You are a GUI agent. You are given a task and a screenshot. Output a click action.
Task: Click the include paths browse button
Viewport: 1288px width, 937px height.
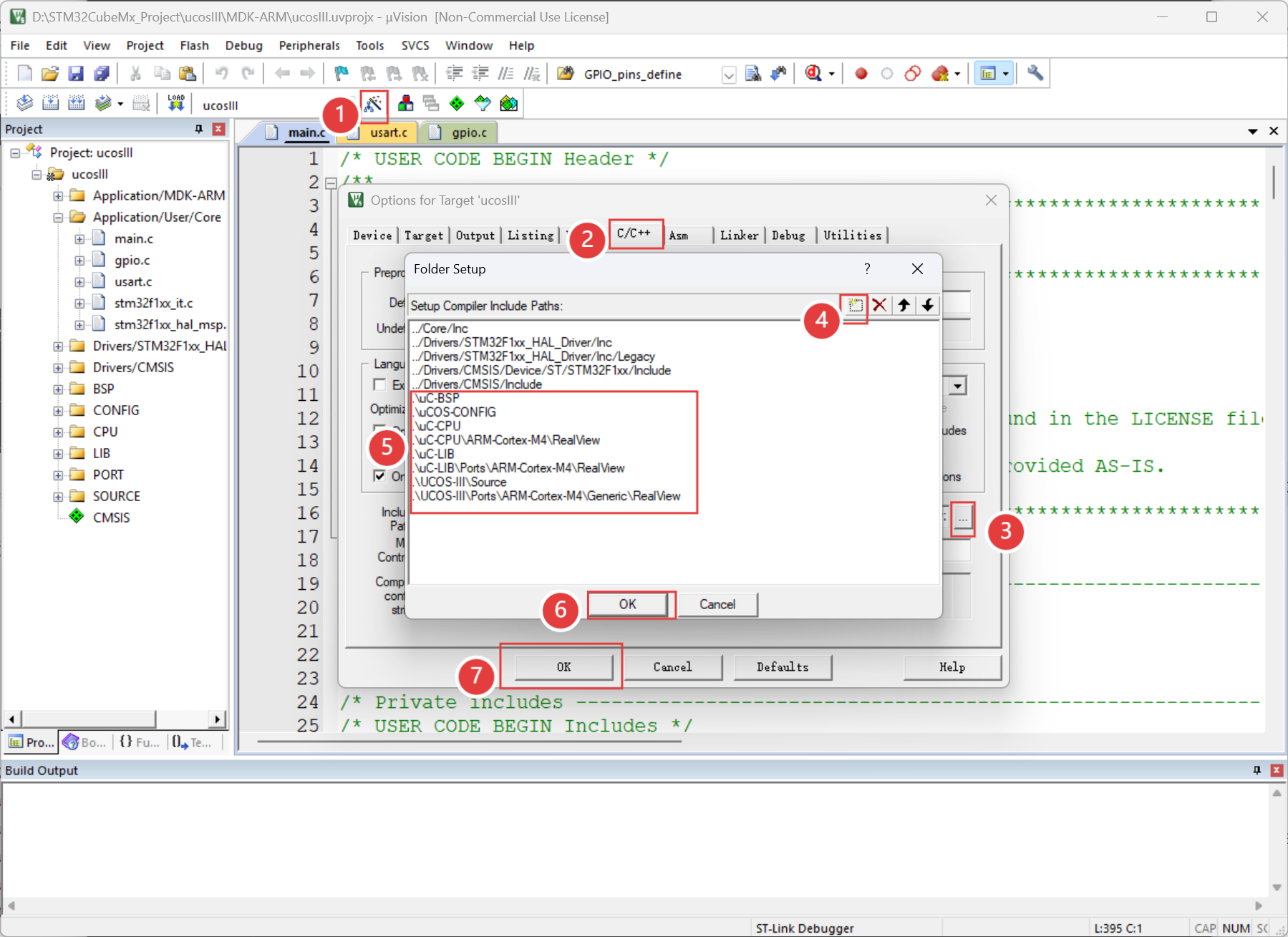tap(963, 518)
